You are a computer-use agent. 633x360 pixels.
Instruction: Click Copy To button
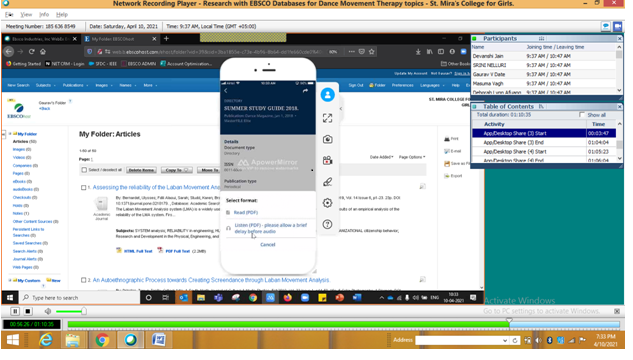[176, 170]
